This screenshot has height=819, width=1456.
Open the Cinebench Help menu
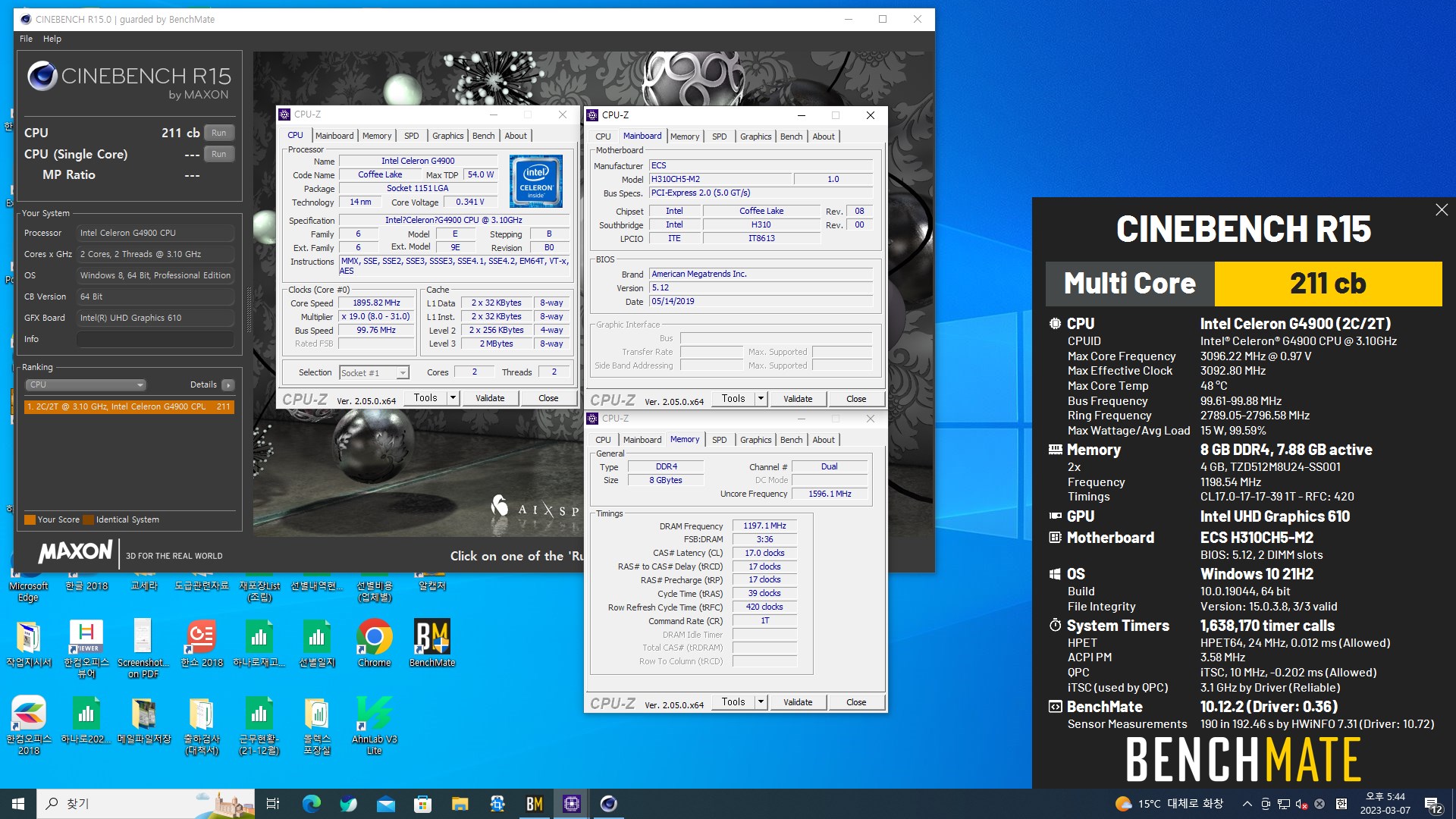52,39
